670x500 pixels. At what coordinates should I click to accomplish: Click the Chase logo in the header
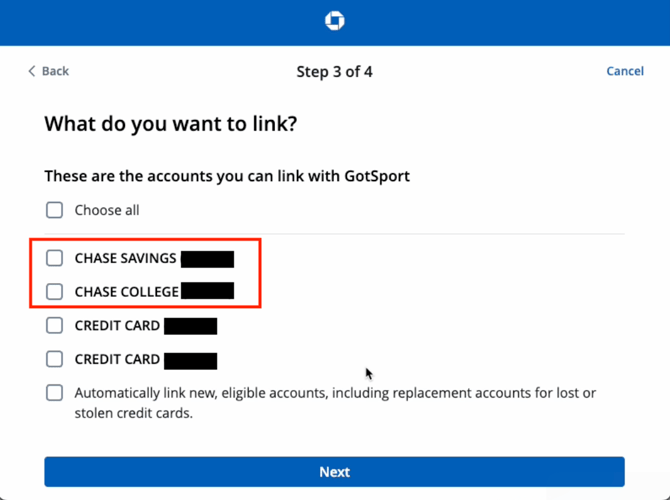335,21
